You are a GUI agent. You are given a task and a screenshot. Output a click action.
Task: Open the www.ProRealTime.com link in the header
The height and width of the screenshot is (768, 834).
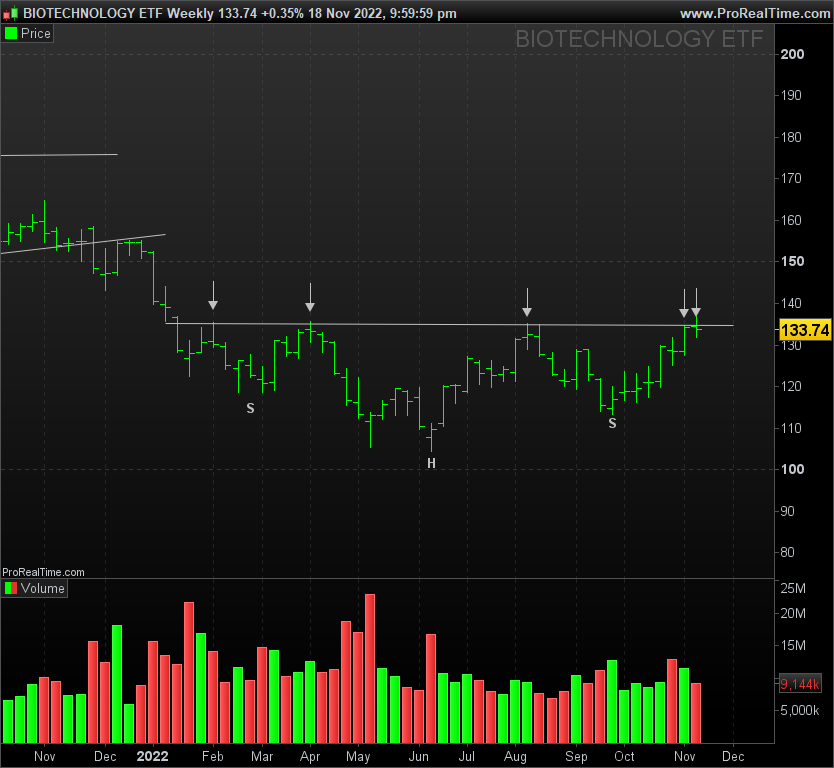(x=755, y=13)
